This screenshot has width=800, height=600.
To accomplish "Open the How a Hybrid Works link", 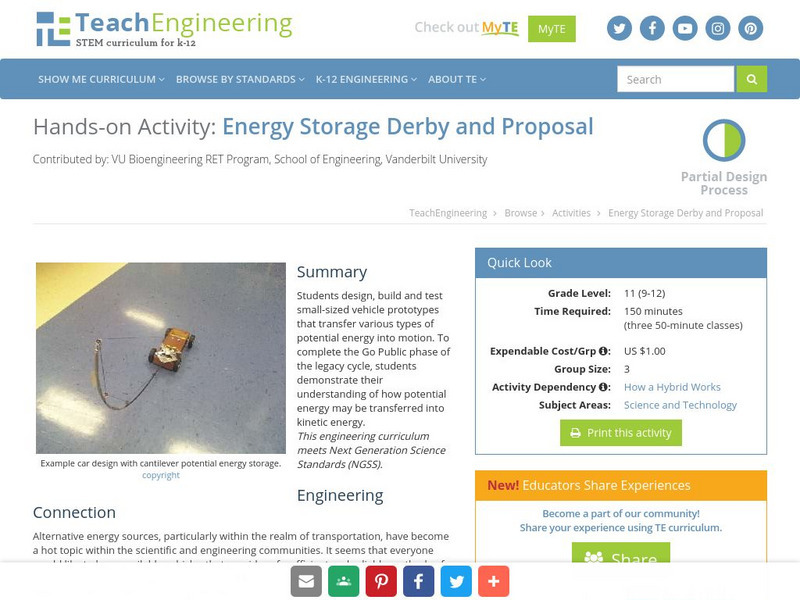I will 672,387.
